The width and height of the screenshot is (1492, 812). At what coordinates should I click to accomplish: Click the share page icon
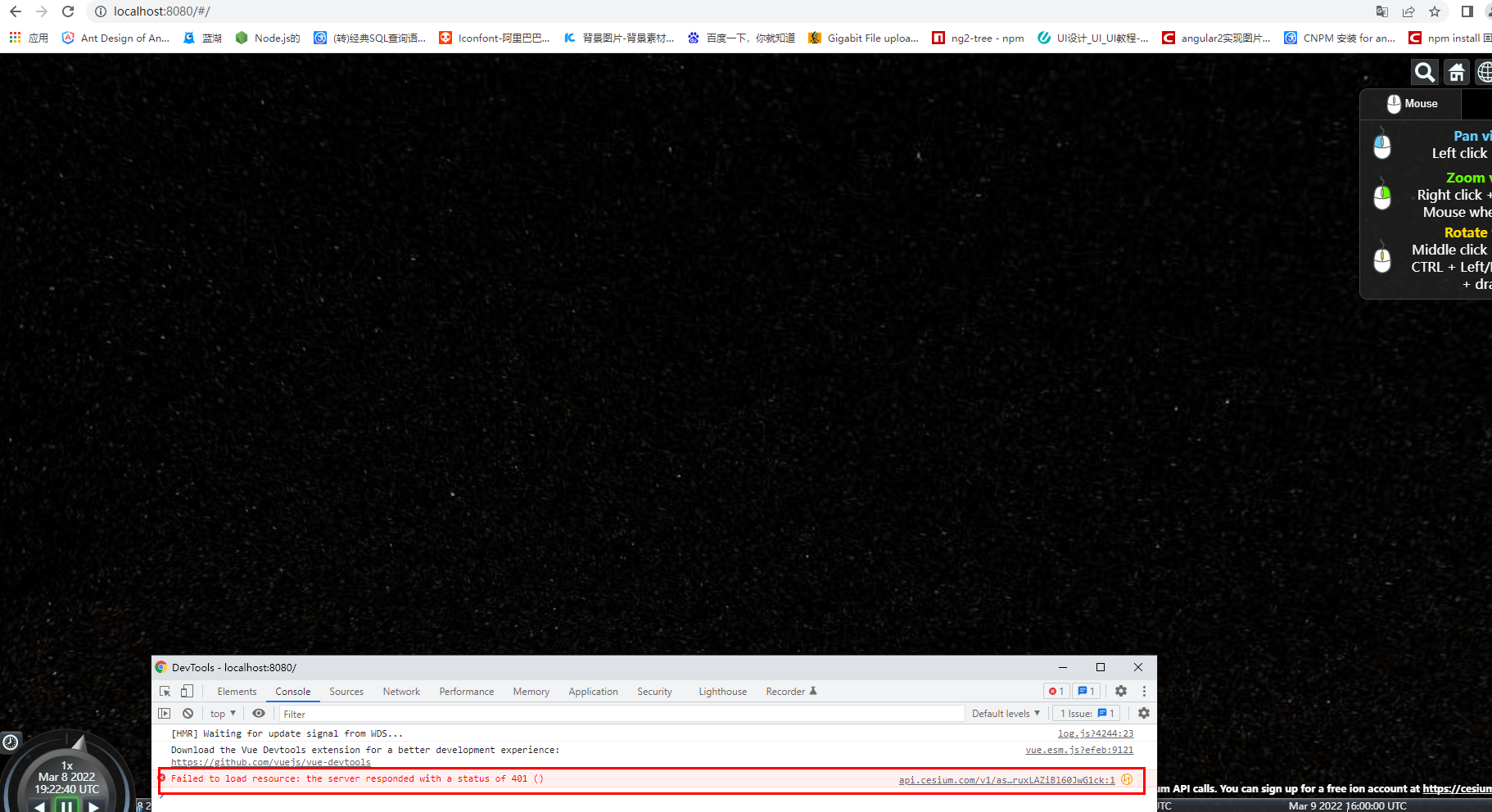pos(1408,11)
